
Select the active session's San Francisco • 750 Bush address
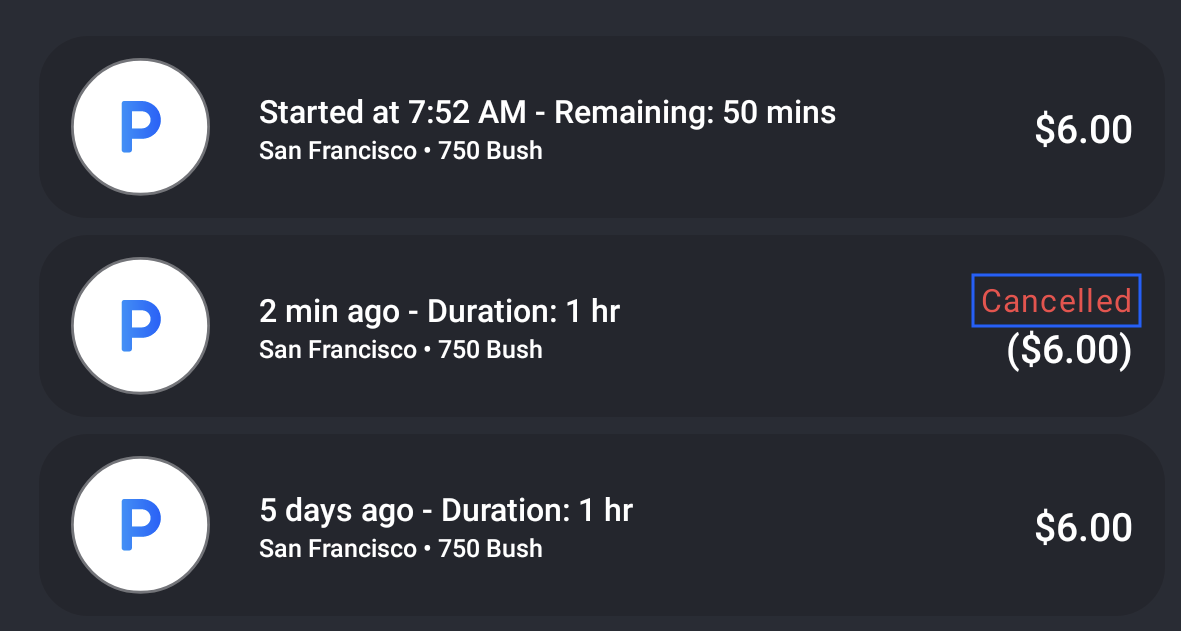(x=401, y=151)
